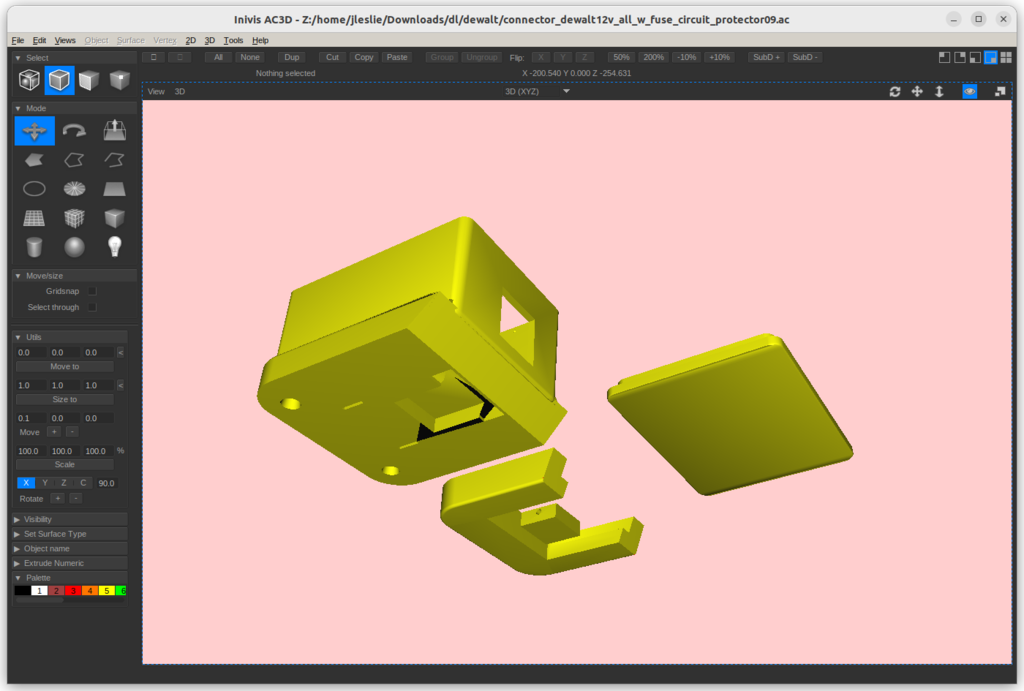1024x691 pixels.
Task: Select the Y rotation axis toggle
Action: pos(45,483)
